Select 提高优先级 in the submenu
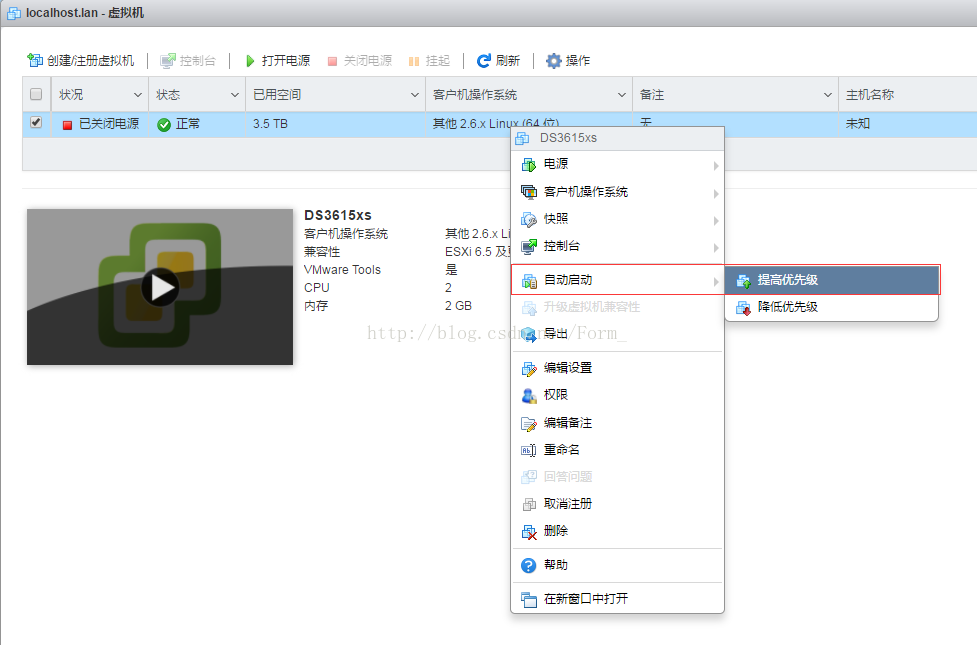The width and height of the screenshot is (977, 645). pyautogui.click(x=788, y=280)
